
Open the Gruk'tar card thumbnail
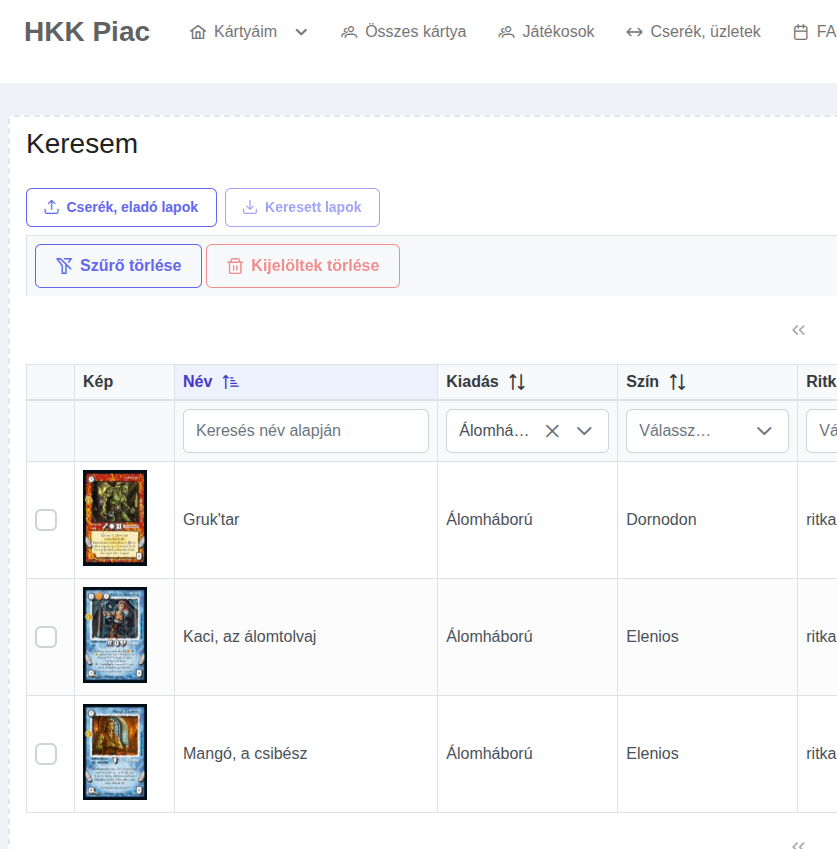pos(115,518)
